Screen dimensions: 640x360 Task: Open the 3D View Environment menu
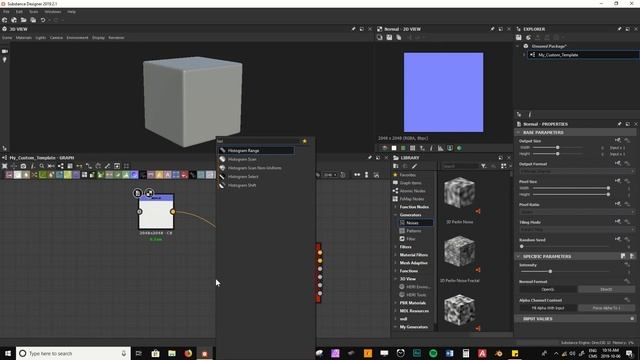click(78, 38)
